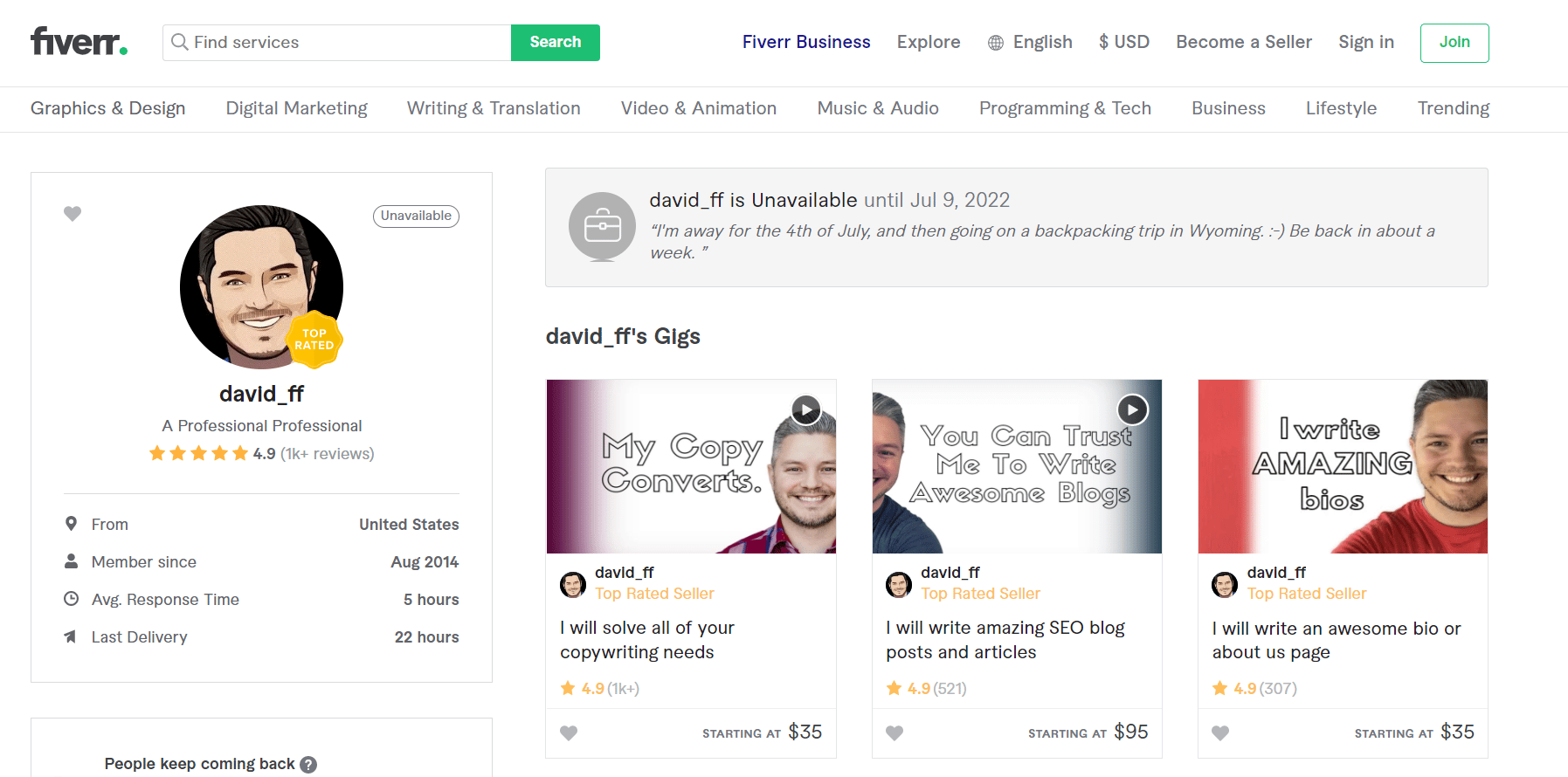The image size is (1568, 777).
Task: Open the Graphics & Design category
Action: pyautogui.click(x=108, y=108)
